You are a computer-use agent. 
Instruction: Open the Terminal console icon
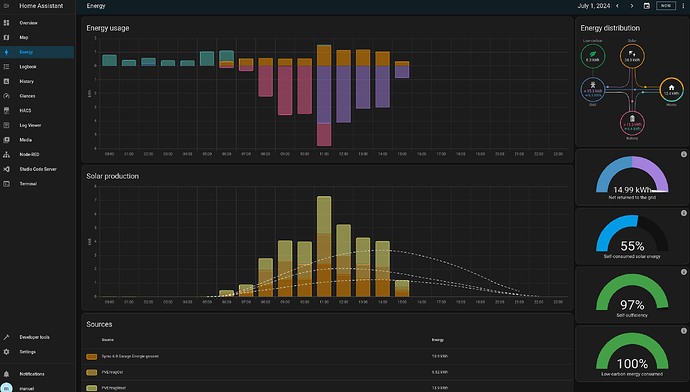tap(6, 183)
